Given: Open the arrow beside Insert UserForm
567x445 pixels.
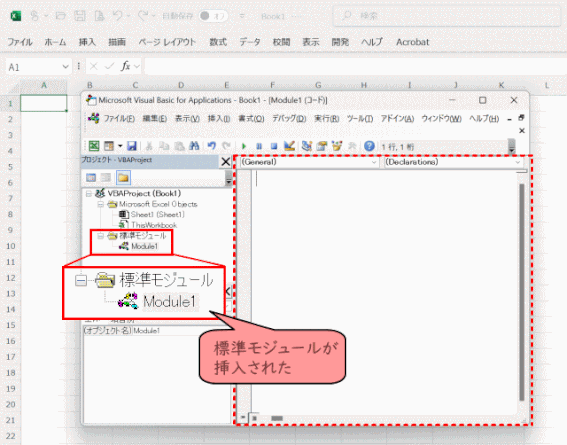Looking at the screenshot, I should pyautogui.click(x=120, y=146).
